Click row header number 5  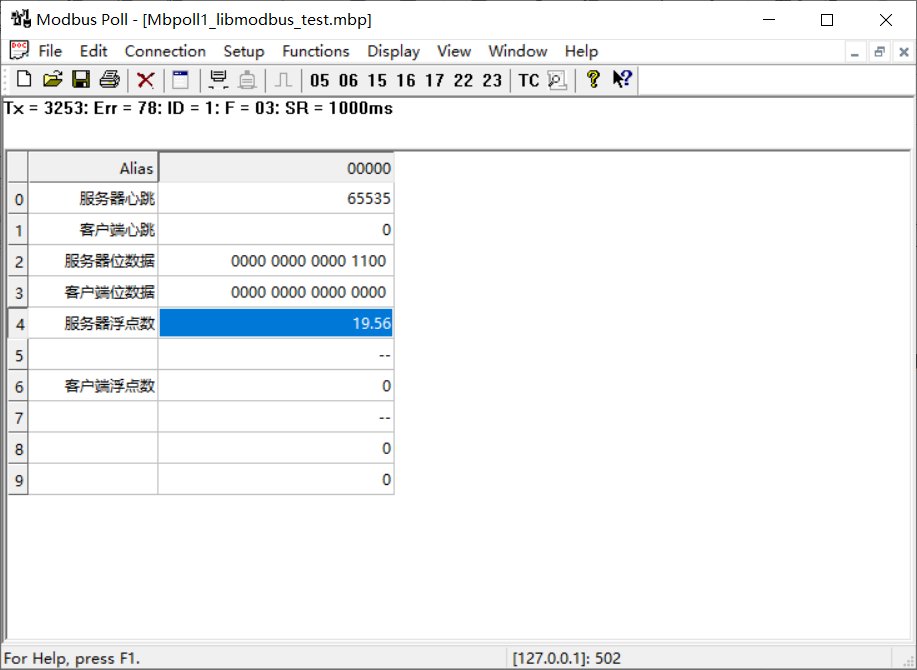coord(19,355)
